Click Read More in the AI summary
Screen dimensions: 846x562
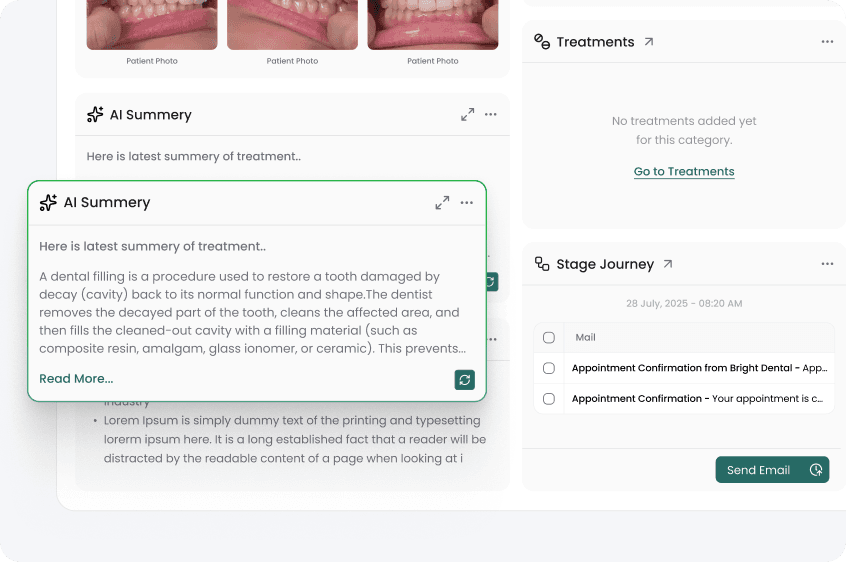pos(76,379)
